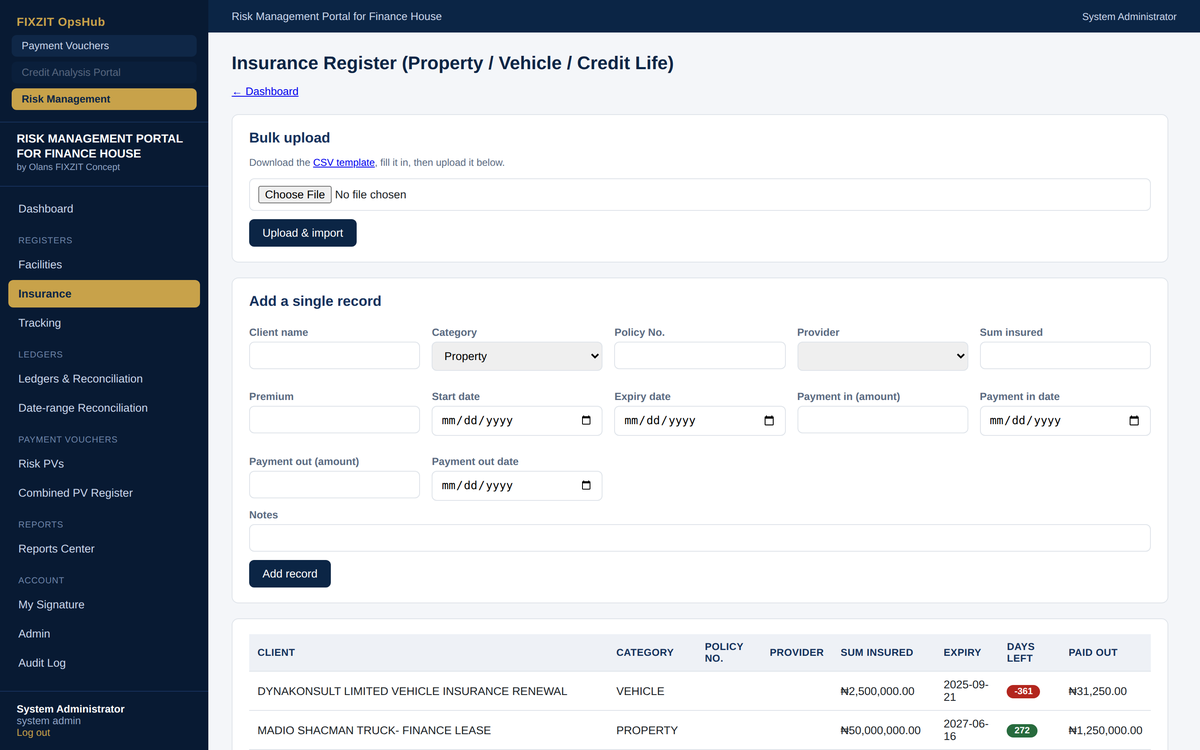Screen dimensions: 1200x750
Task: Open calendar picker in Payment out date field
Action: [x=586, y=486]
